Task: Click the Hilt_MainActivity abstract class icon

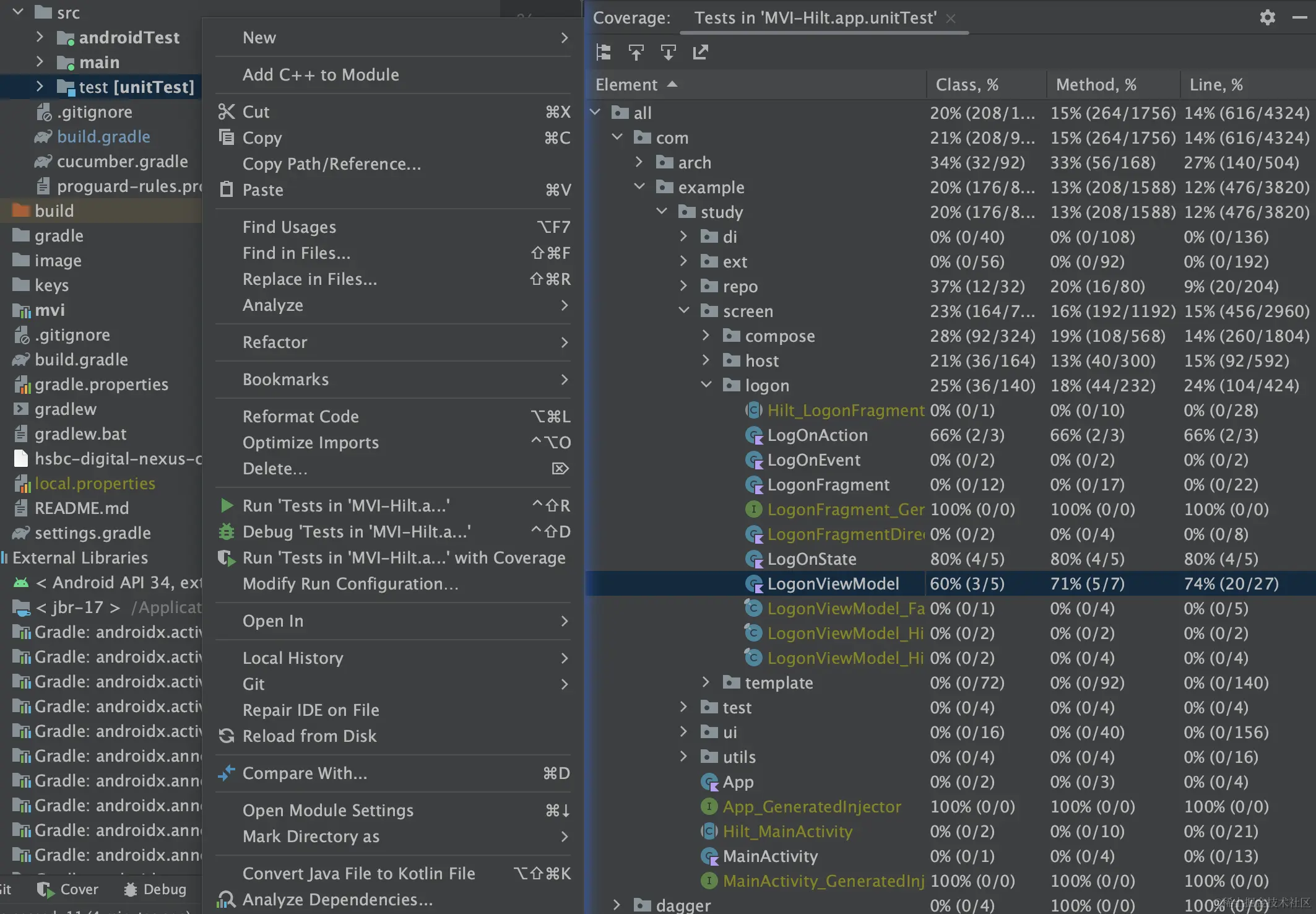Action: (709, 831)
